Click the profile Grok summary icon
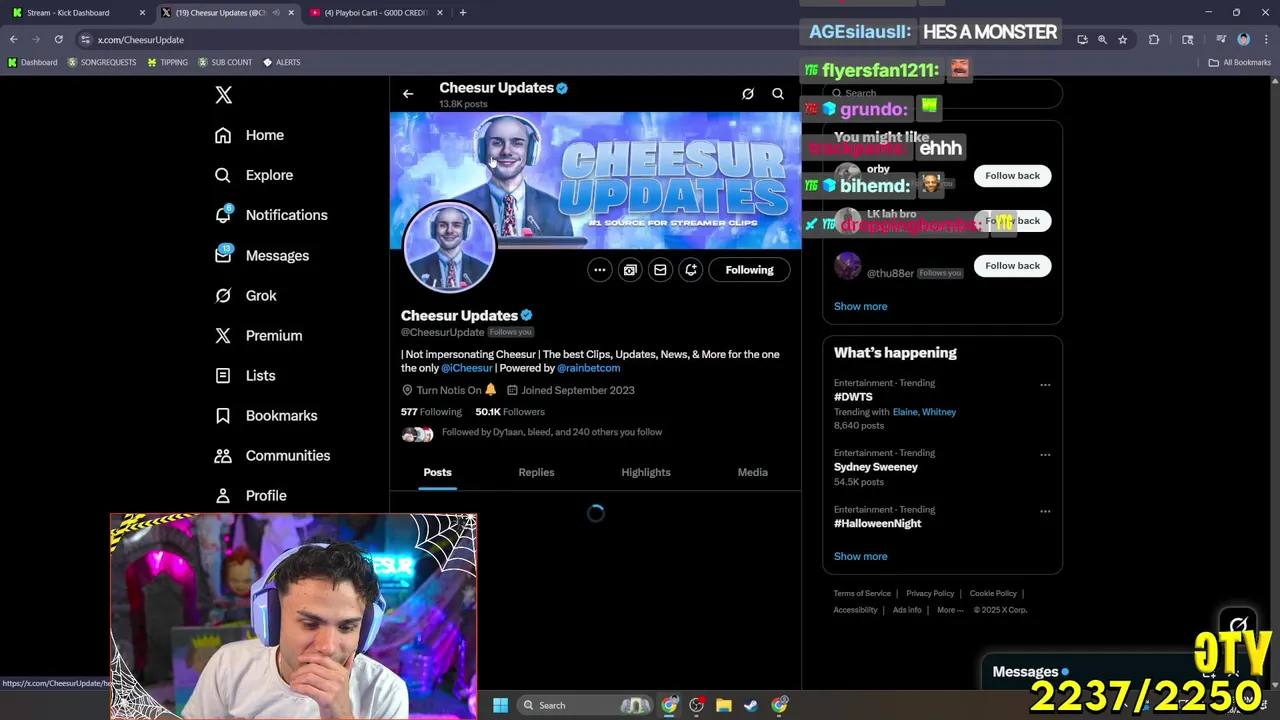 click(x=630, y=270)
